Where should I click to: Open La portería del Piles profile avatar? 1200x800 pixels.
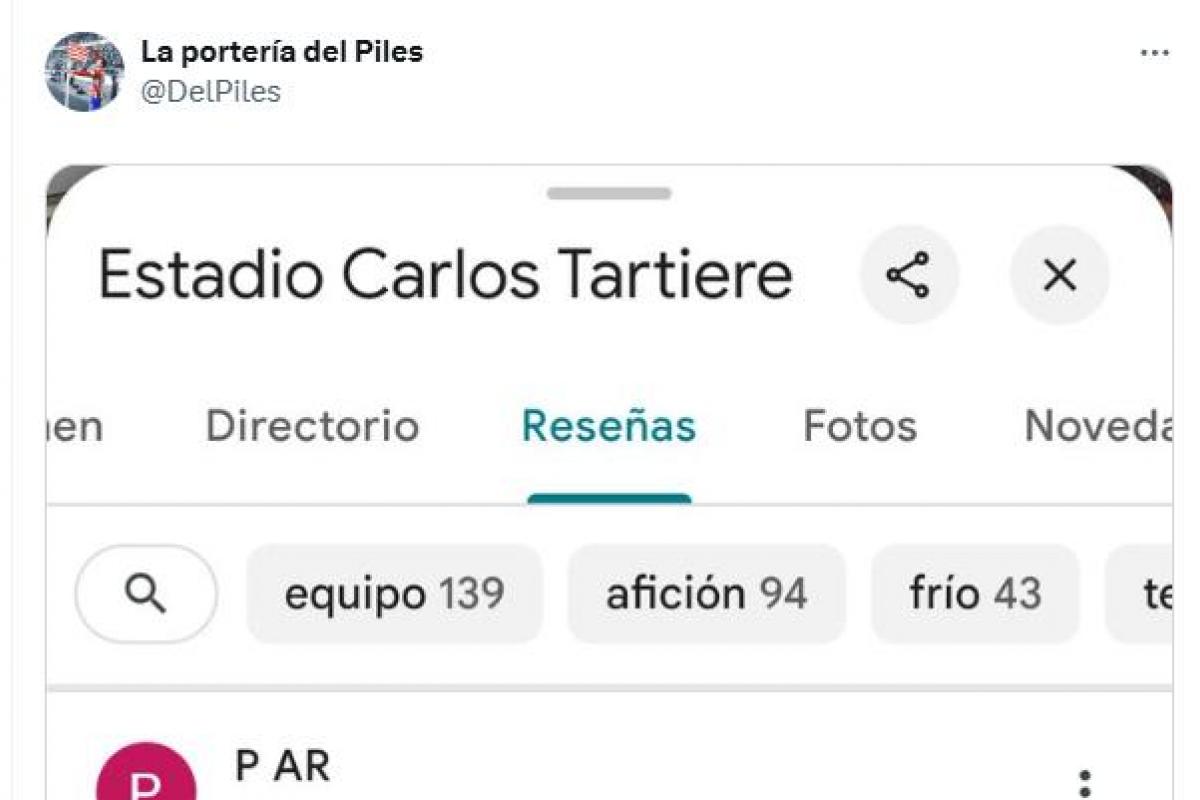(84, 71)
